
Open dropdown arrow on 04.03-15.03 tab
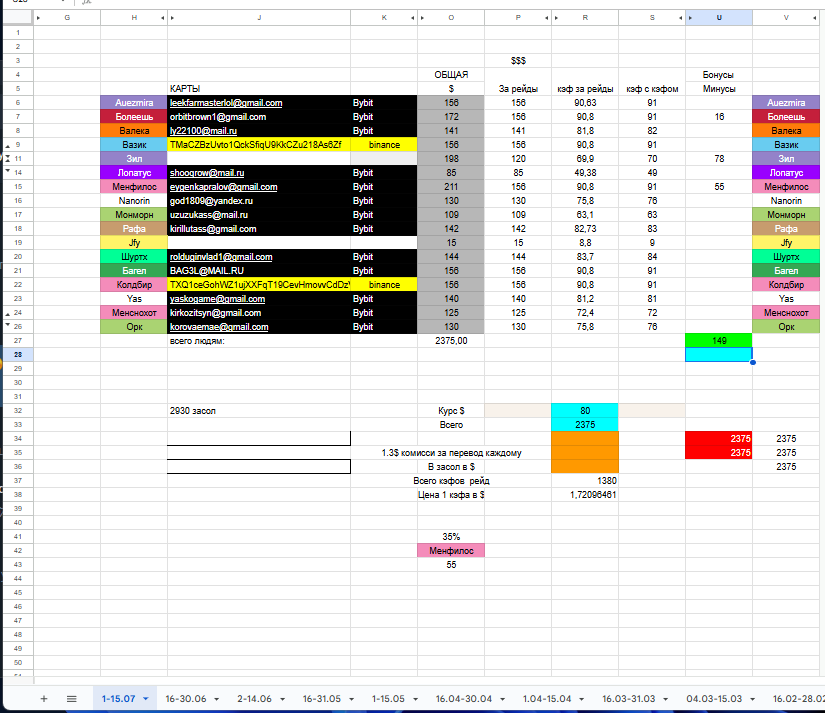[x=752, y=699]
